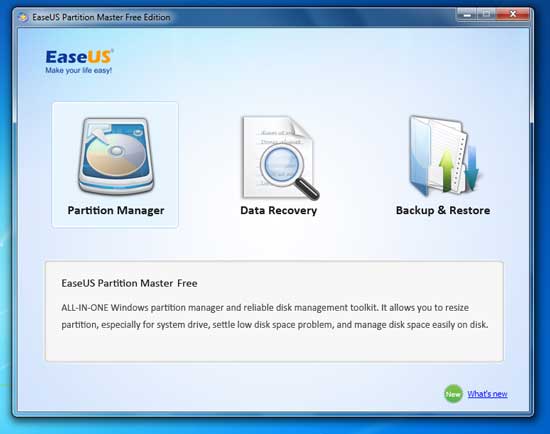Viewport: 550px width, 434px height.
Task: Open Backup & Restore folder icon
Action: click(x=445, y=155)
